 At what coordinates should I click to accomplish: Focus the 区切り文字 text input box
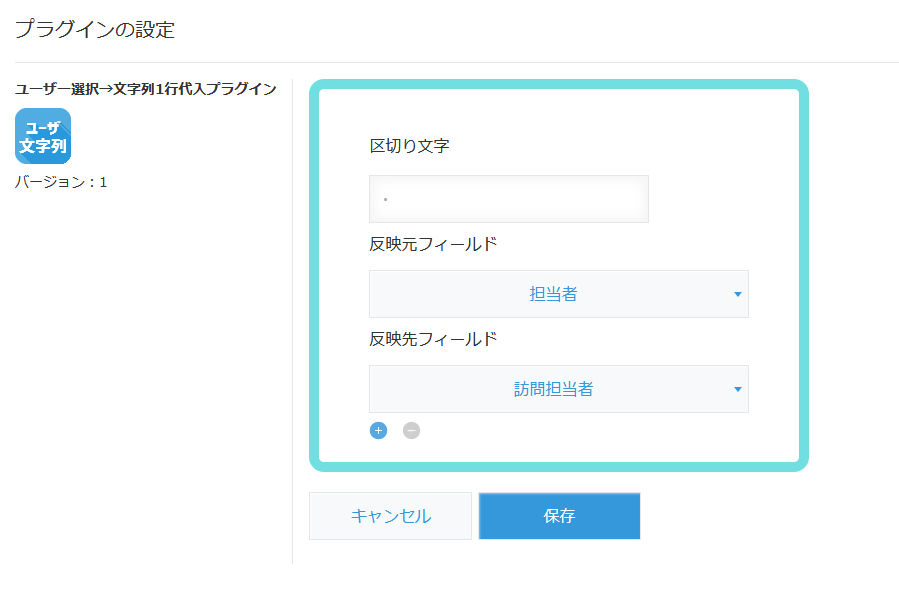[509, 199]
